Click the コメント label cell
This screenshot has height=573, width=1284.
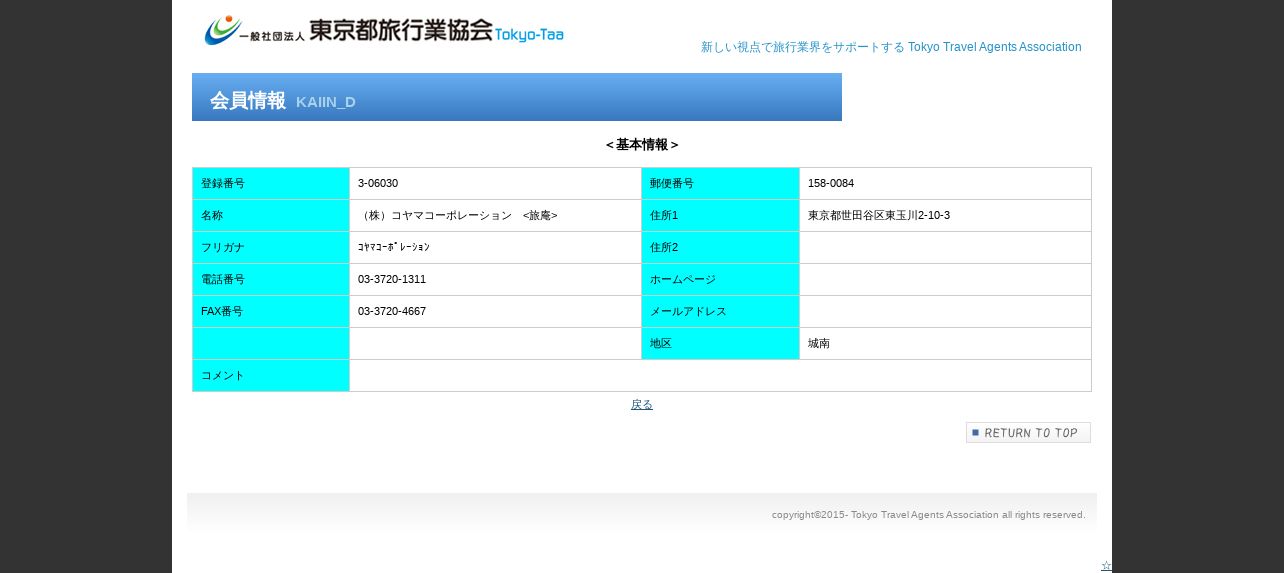click(271, 376)
